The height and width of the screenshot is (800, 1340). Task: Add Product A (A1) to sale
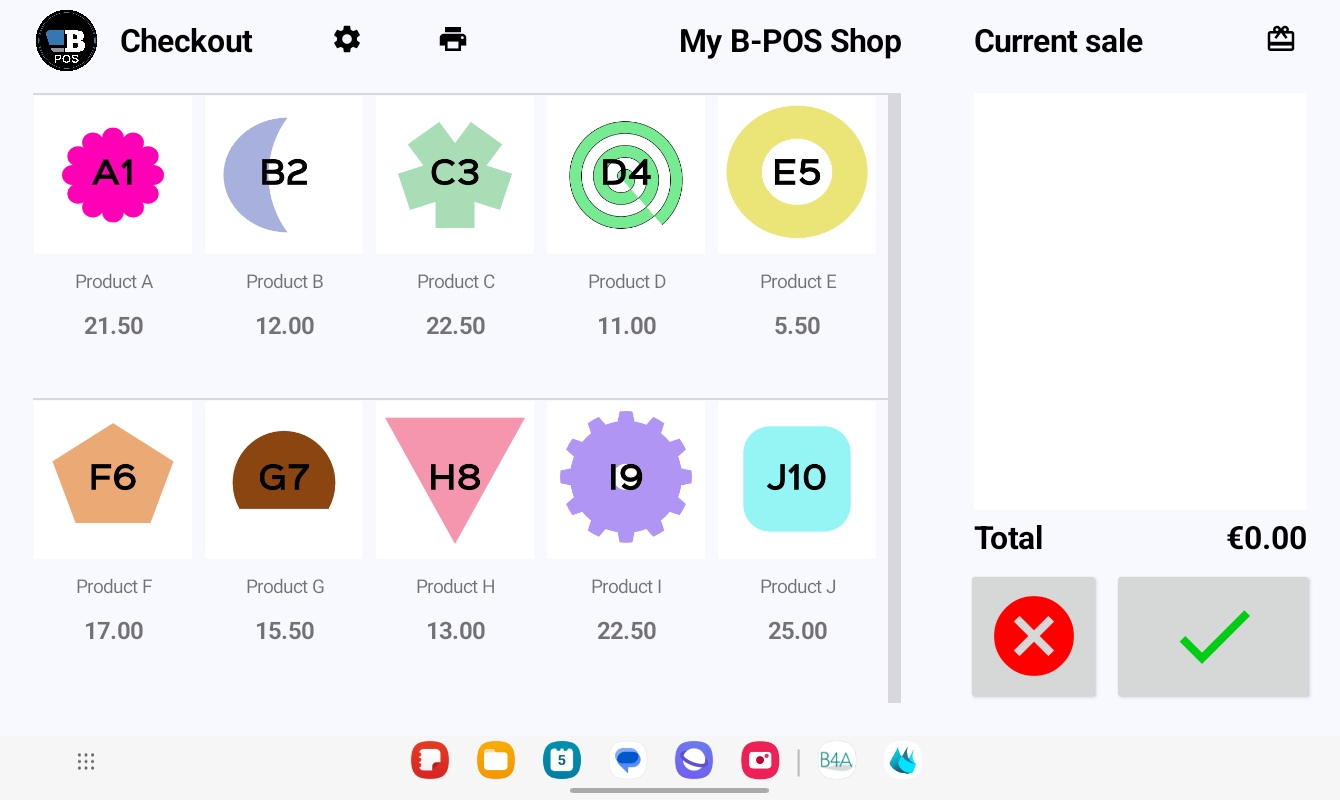coord(113,174)
